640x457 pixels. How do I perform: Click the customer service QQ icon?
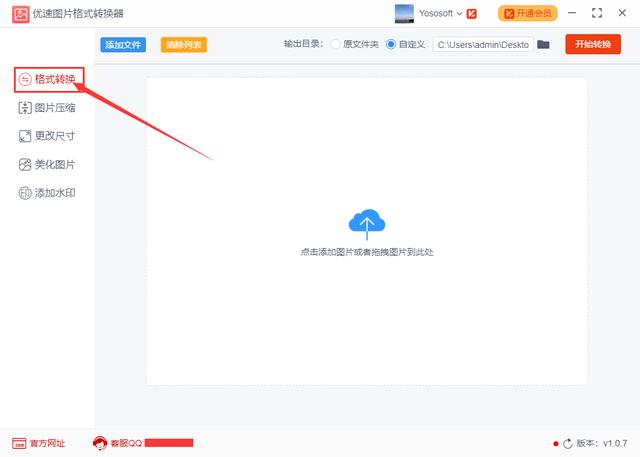tap(100, 443)
